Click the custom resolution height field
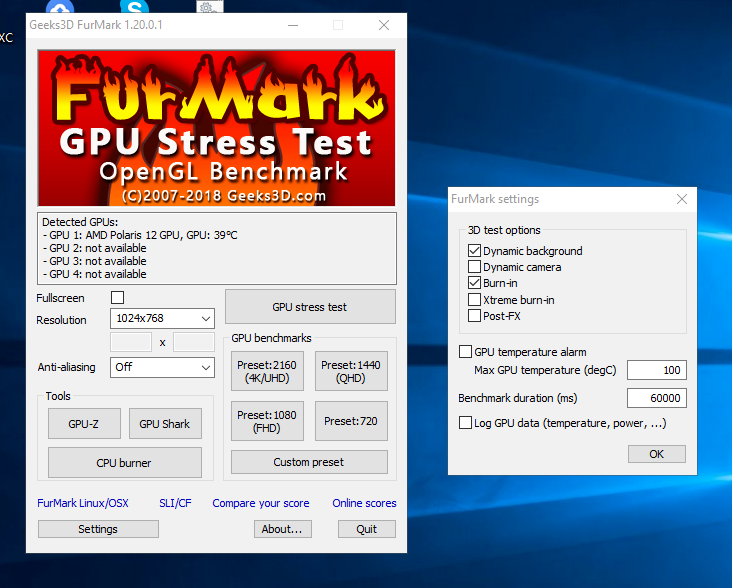Screen dimensions: 732x588 click(194, 342)
